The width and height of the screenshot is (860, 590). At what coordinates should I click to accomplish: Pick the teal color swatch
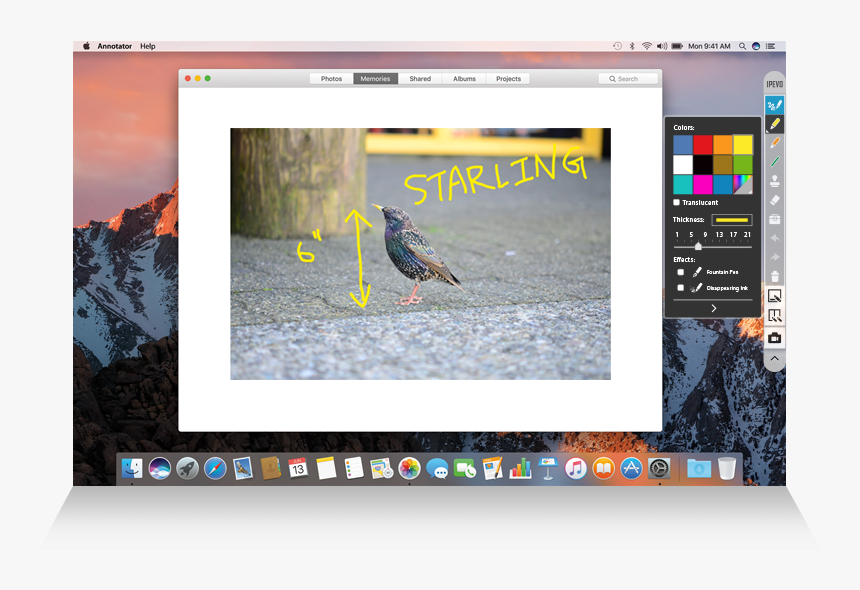tap(683, 184)
